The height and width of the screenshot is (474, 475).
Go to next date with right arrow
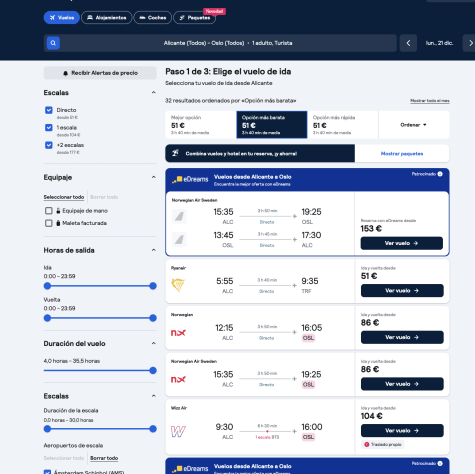470,43
